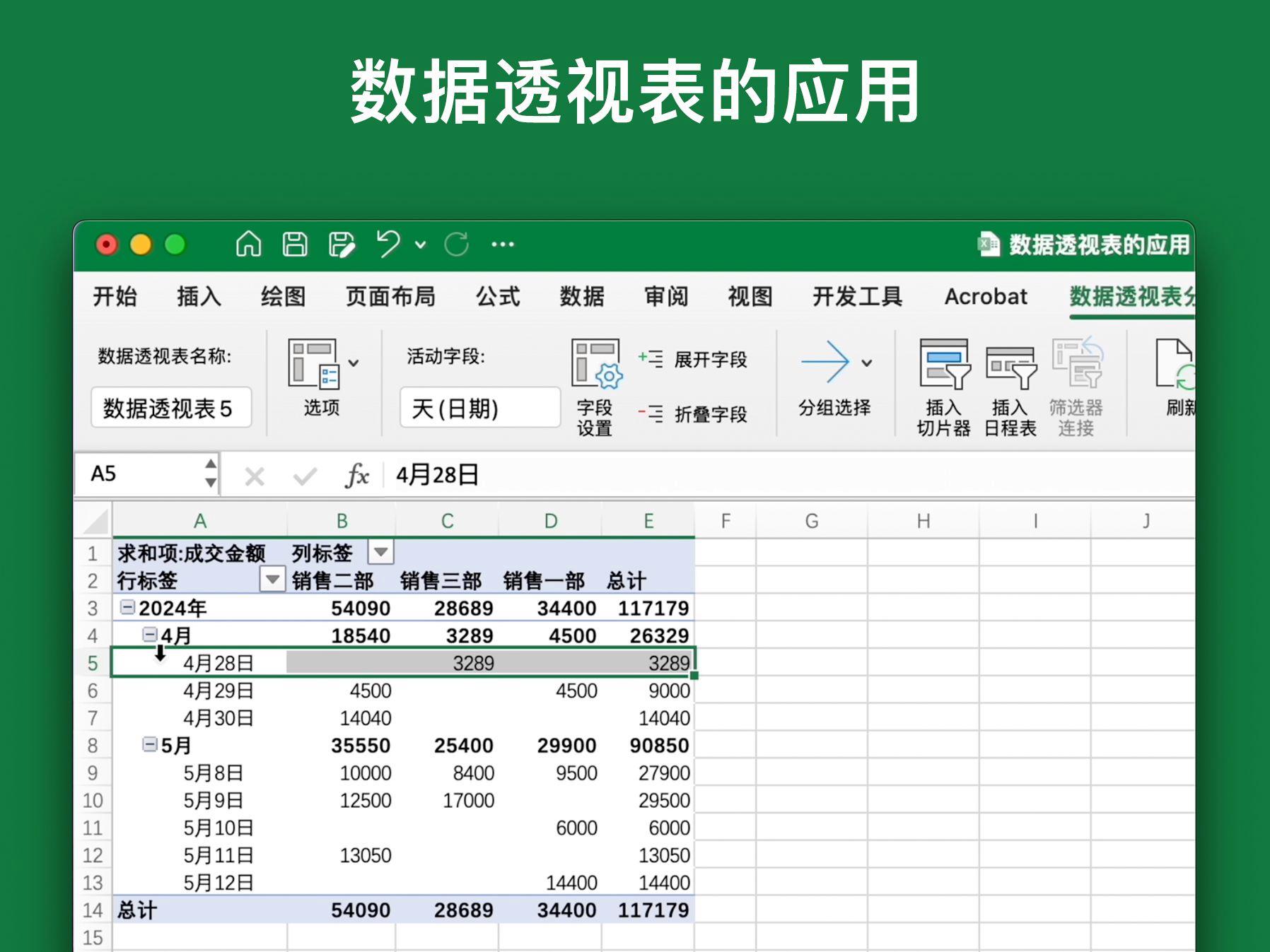This screenshot has height=952, width=1270.
Task: Open 字段设置 field settings
Action: 596,386
